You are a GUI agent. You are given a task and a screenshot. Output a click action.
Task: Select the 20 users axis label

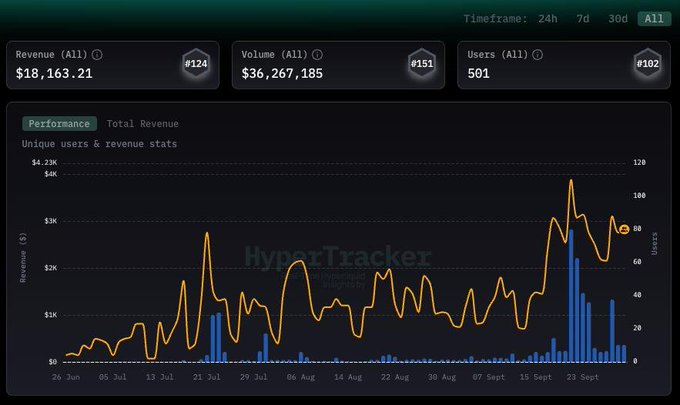[x=637, y=328]
